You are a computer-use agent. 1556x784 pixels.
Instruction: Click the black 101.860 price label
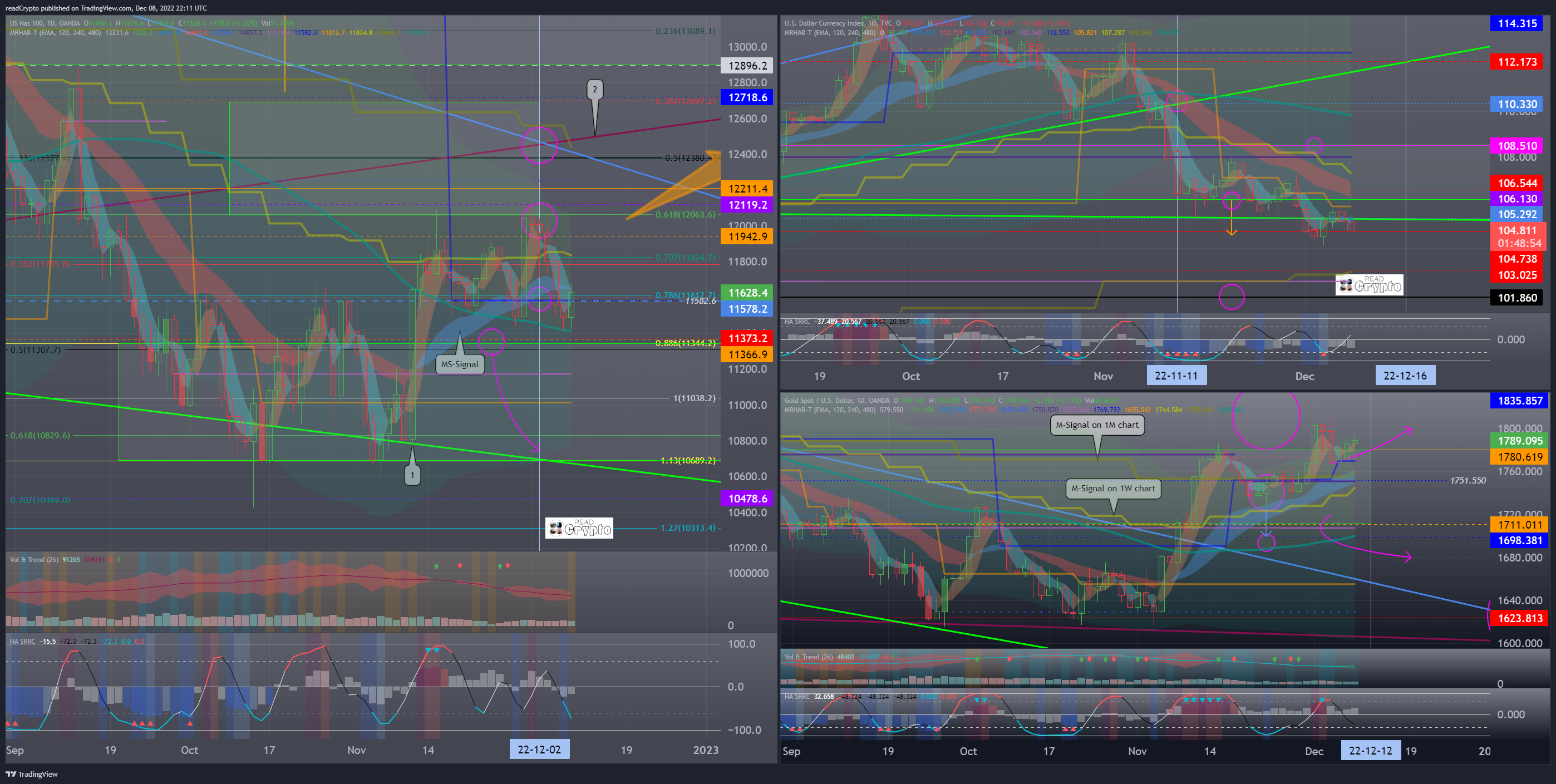(x=1516, y=298)
